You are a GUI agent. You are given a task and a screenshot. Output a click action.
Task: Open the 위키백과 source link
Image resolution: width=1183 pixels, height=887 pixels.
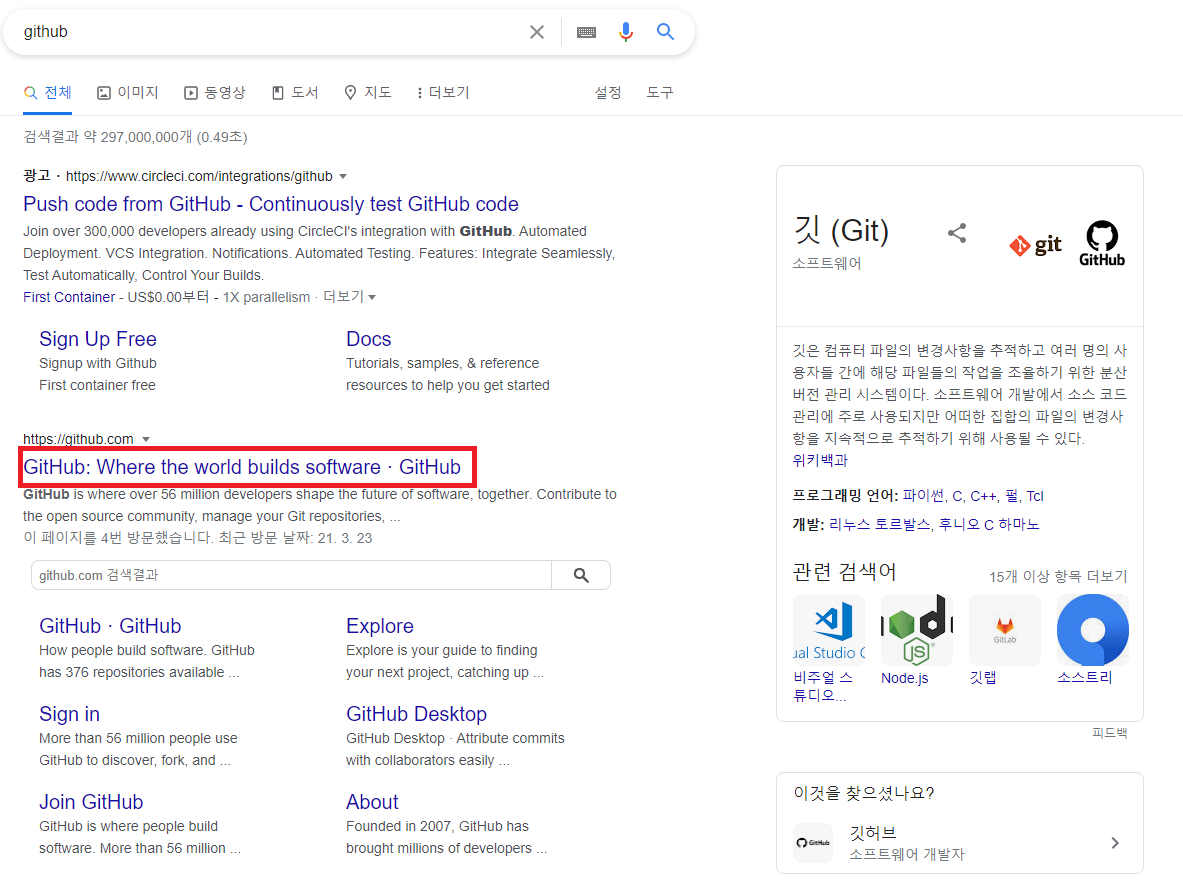coord(820,460)
